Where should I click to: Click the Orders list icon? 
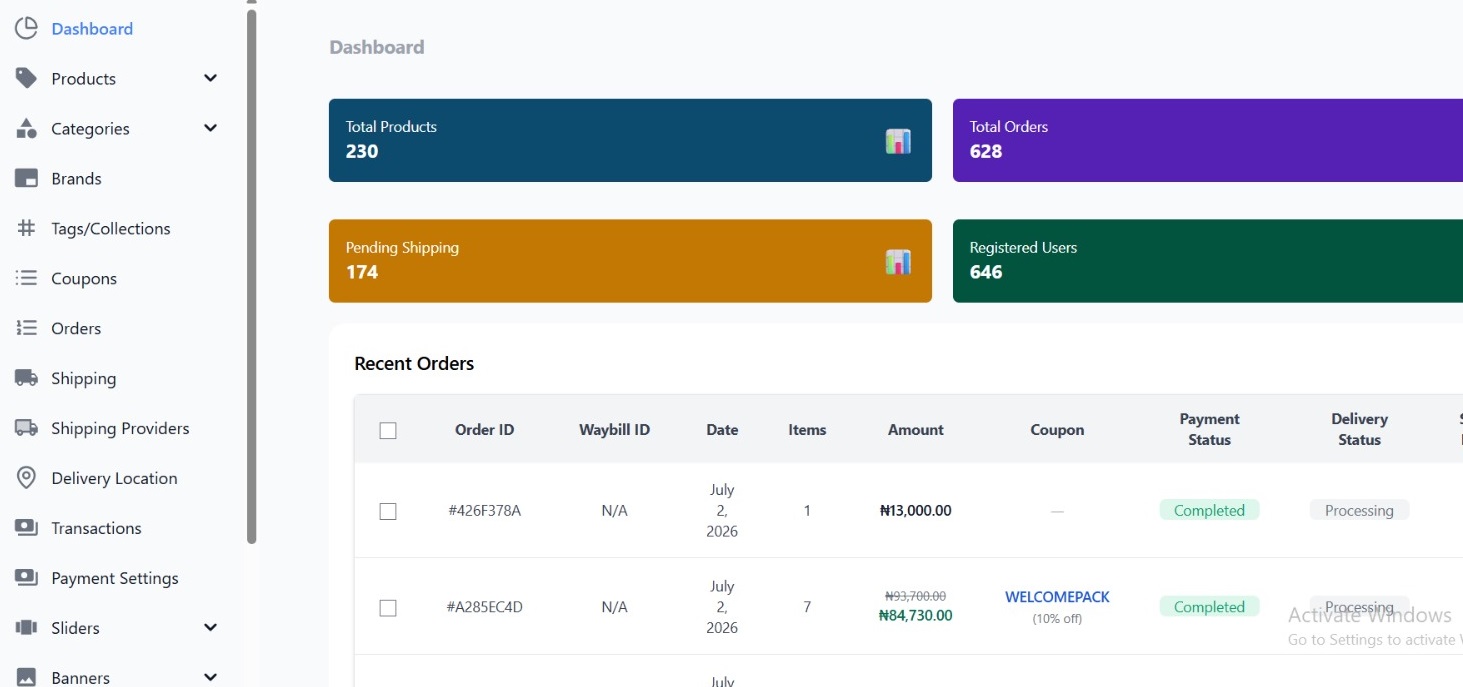(x=26, y=328)
